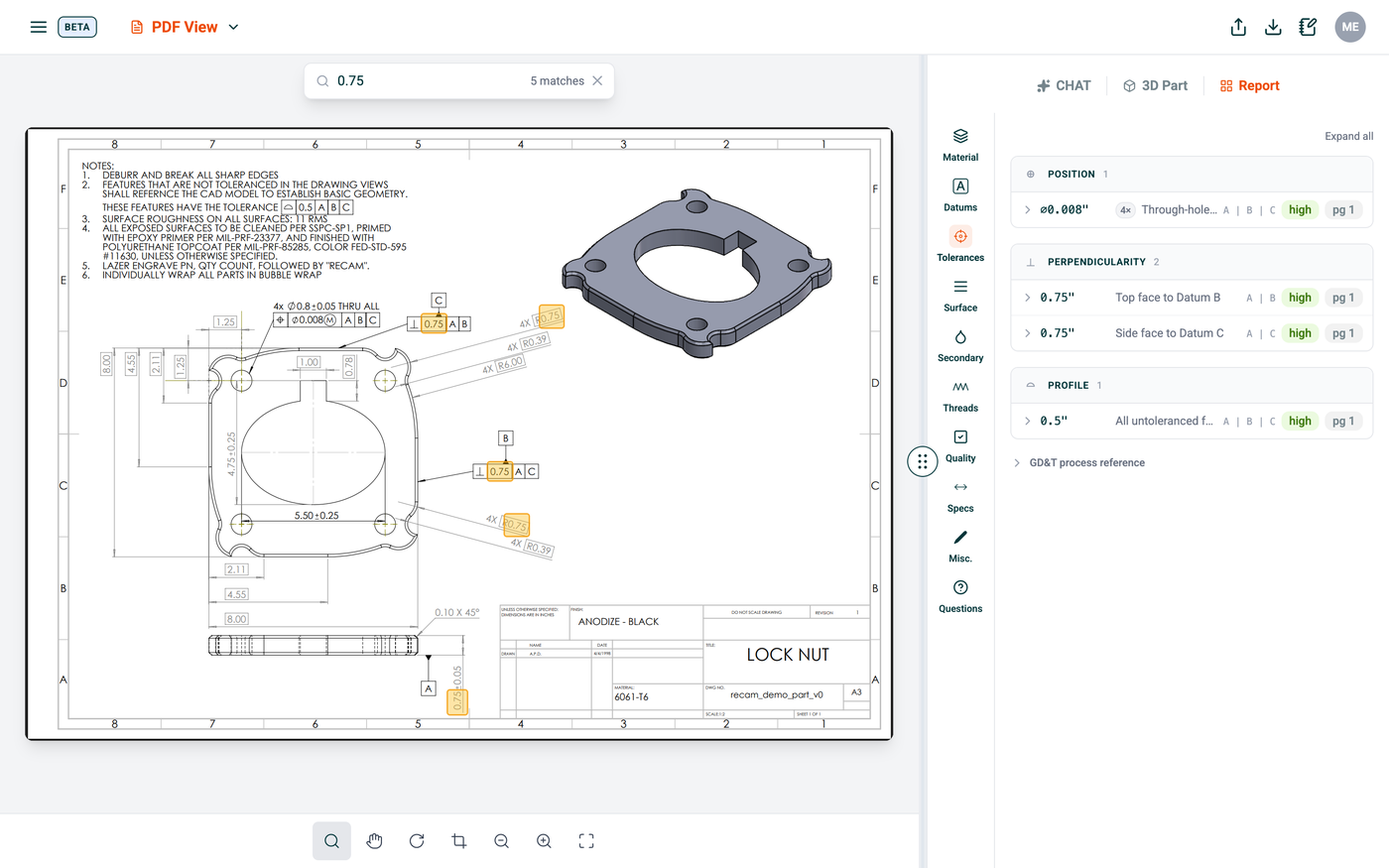The width and height of the screenshot is (1389, 868).
Task: Click the 'pg 1' badge on Top face row
Action: pos(1343,298)
